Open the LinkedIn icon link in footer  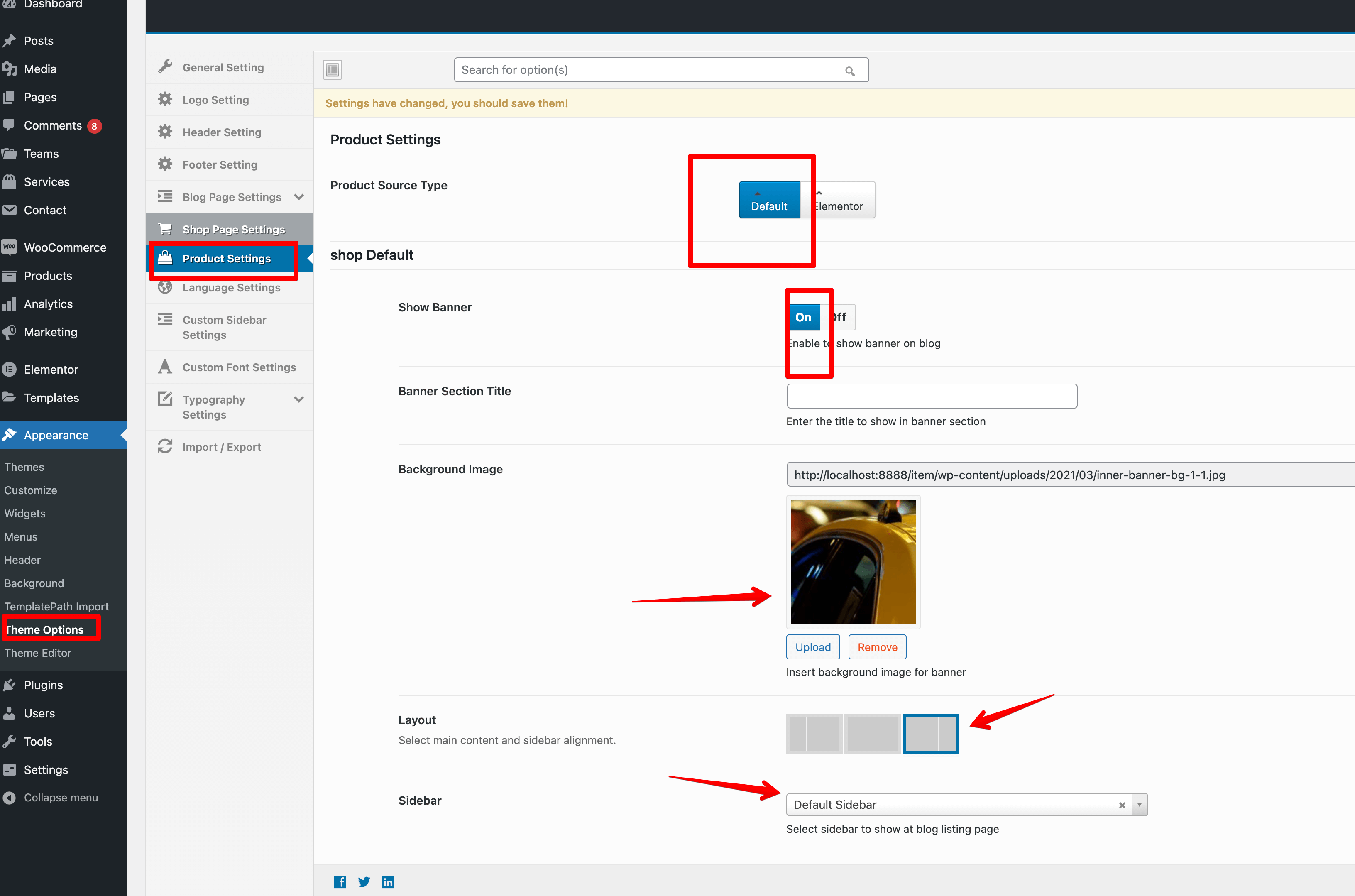[388, 882]
